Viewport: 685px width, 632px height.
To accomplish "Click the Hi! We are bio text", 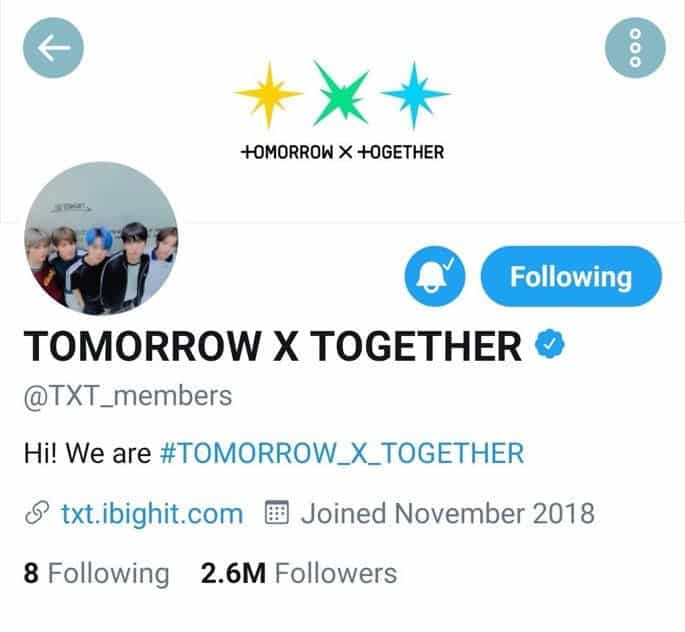I will 88,453.
